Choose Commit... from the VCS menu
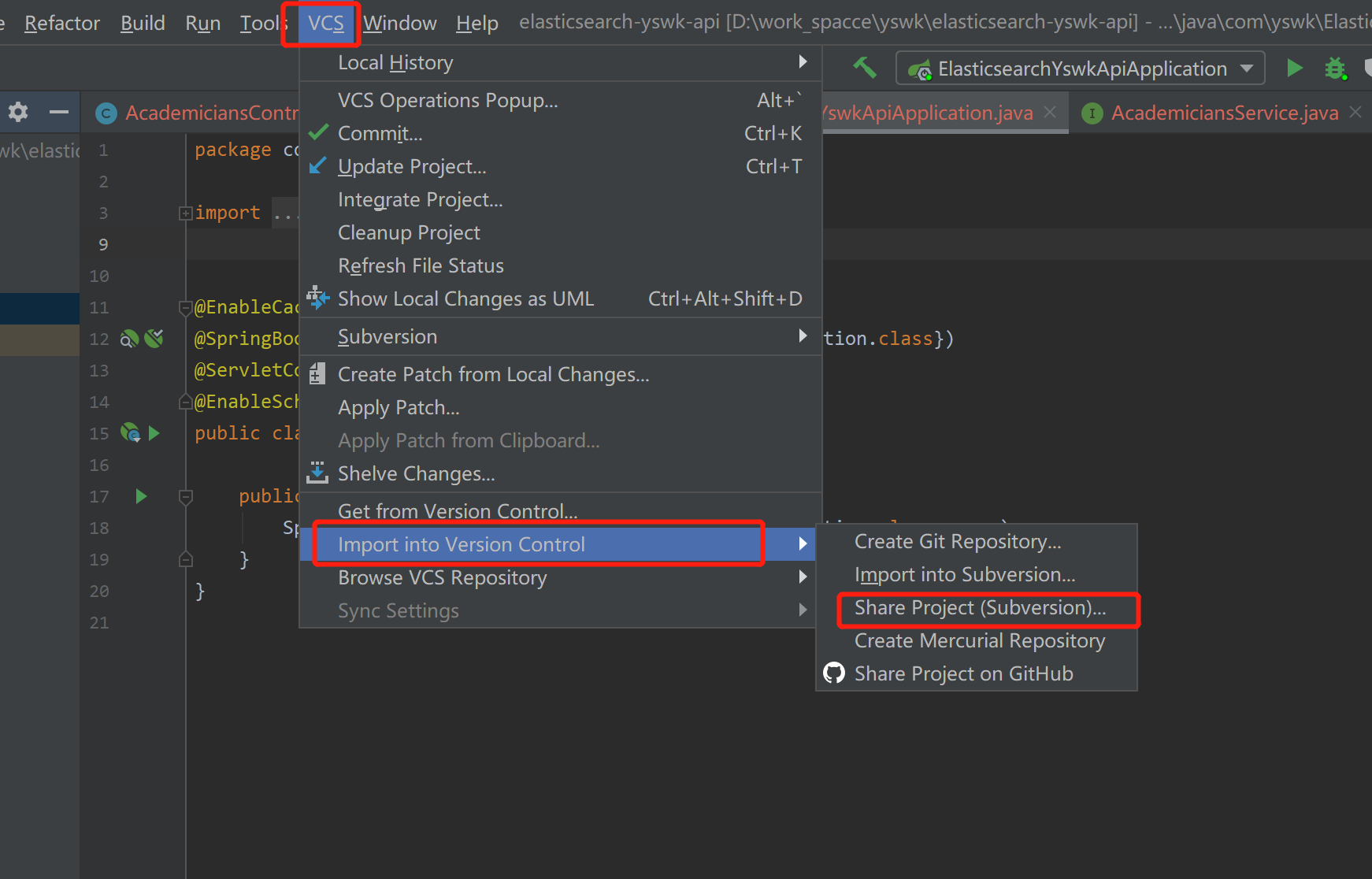Image resolution: width=1372 pixels, height=879 pixels. [x=561, y=133]
